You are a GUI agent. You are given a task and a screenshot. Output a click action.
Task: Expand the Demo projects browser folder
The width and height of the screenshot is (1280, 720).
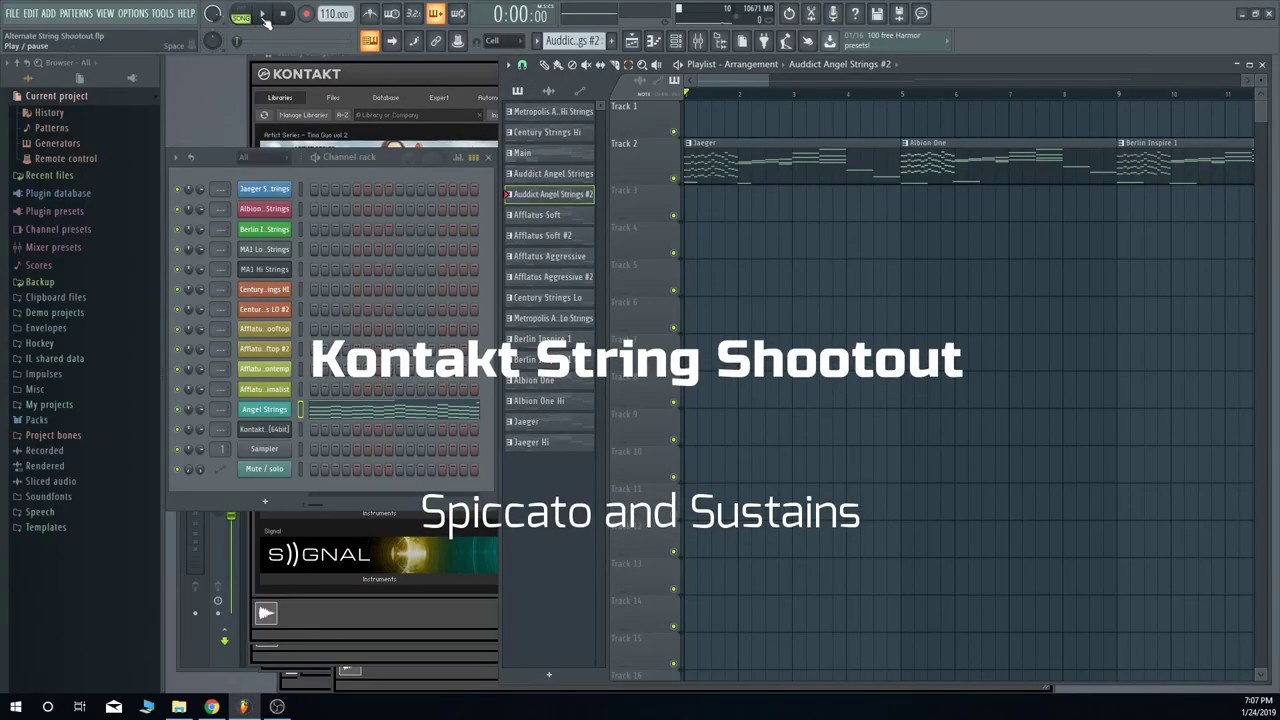coord(54,312)
